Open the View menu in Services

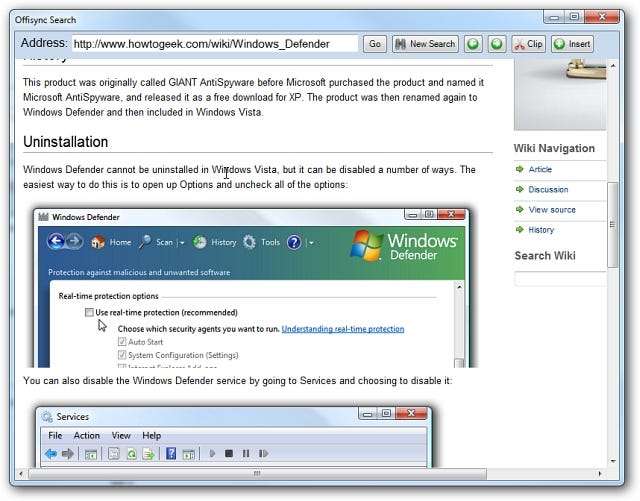click(121, 436)
